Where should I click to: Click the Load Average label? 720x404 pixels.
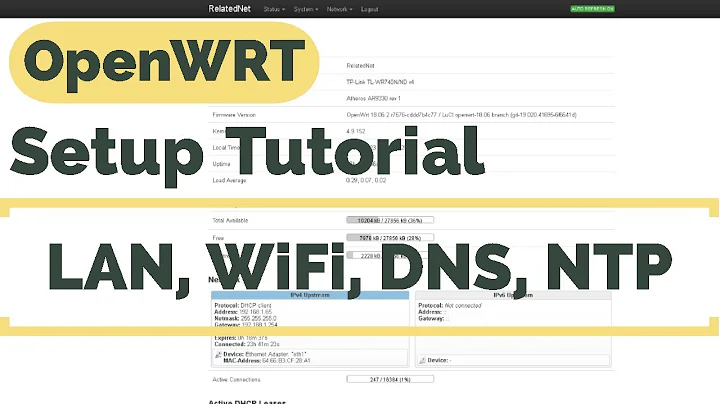click(229, 180)
